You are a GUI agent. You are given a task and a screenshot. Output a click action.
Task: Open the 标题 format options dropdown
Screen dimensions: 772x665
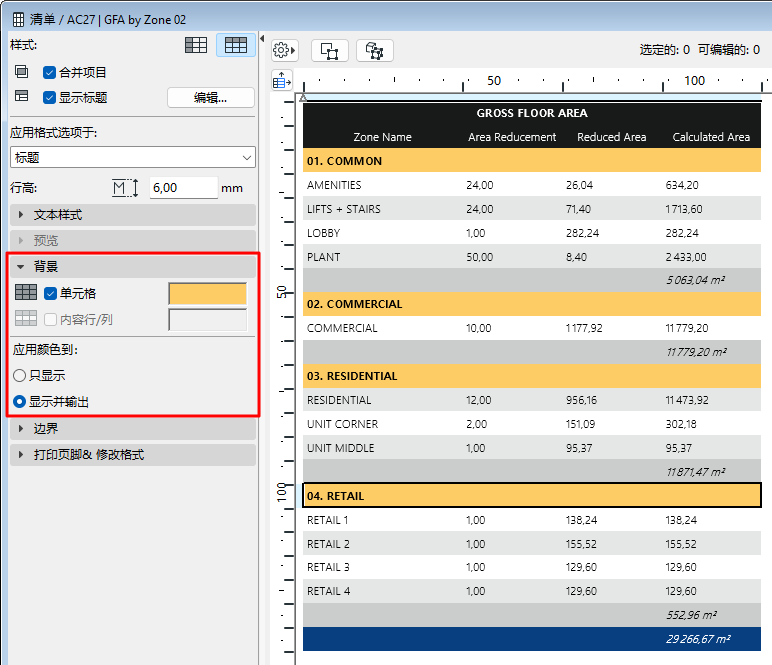(132, 158)
